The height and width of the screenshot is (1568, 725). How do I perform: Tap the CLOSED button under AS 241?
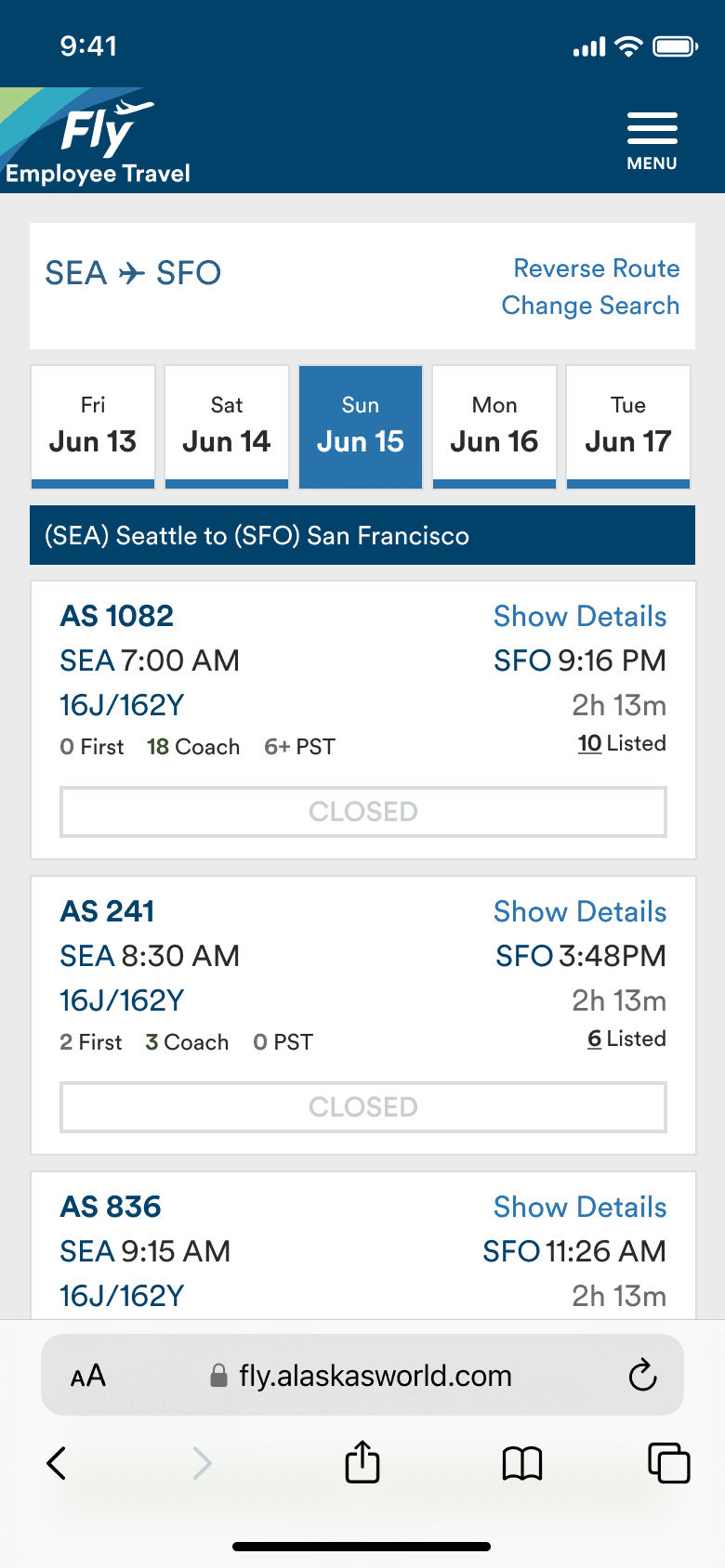(x=363, y=1107)
